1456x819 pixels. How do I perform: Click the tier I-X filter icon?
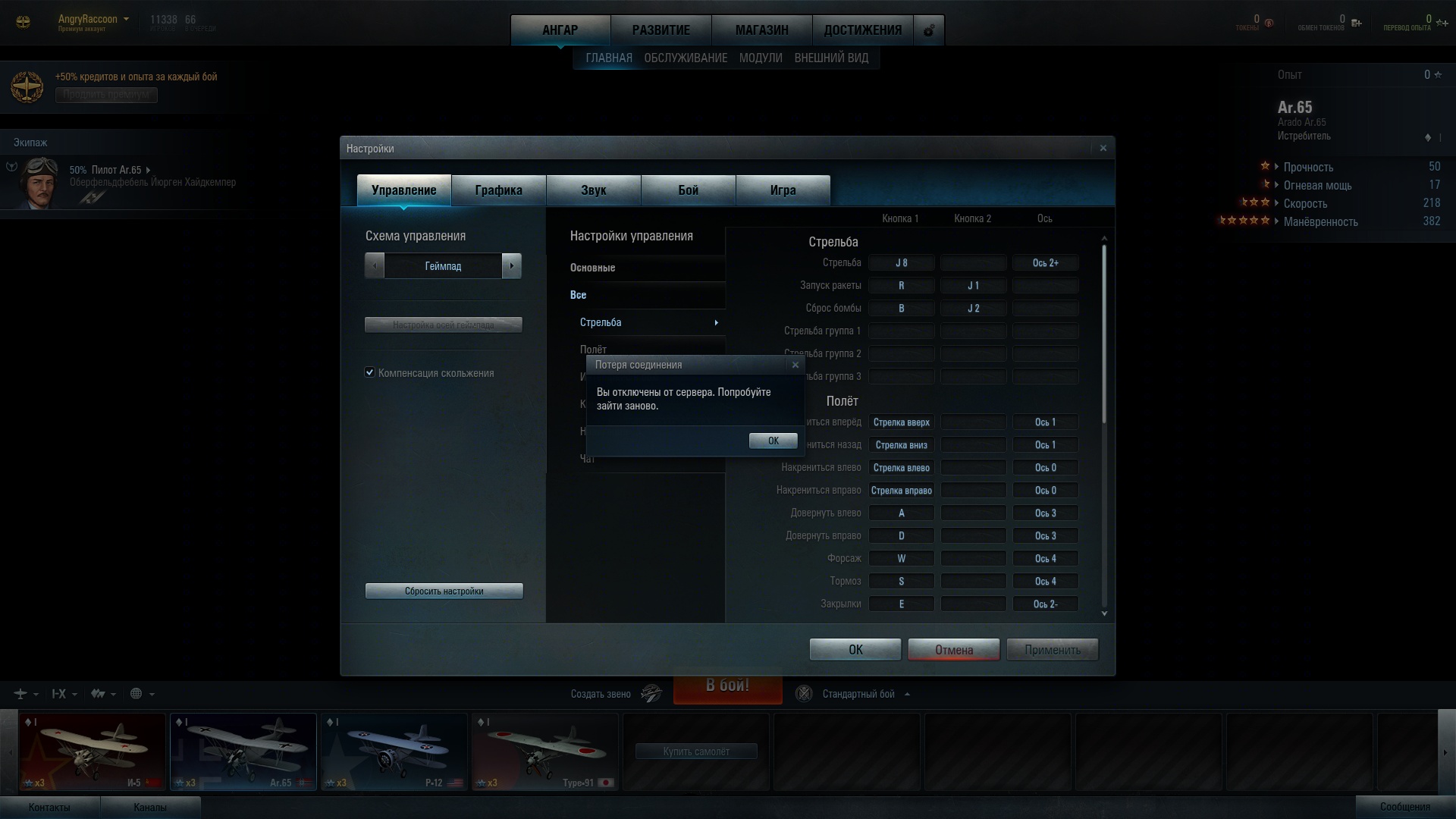click(59, 693)
